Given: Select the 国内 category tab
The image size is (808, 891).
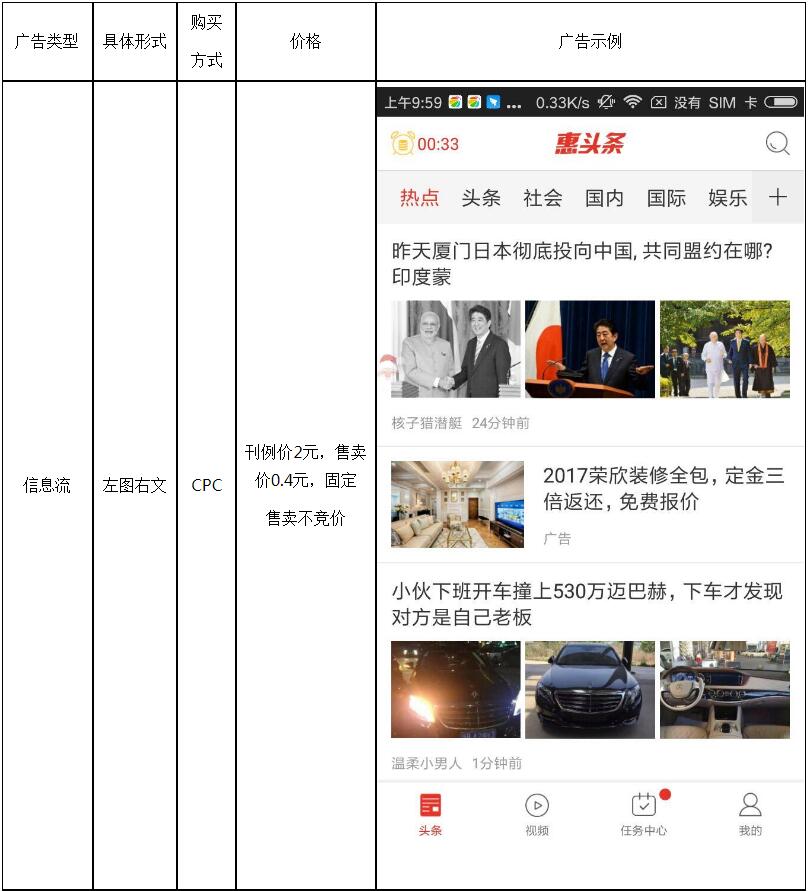Looking at the screenshot, I should point(604,198).
